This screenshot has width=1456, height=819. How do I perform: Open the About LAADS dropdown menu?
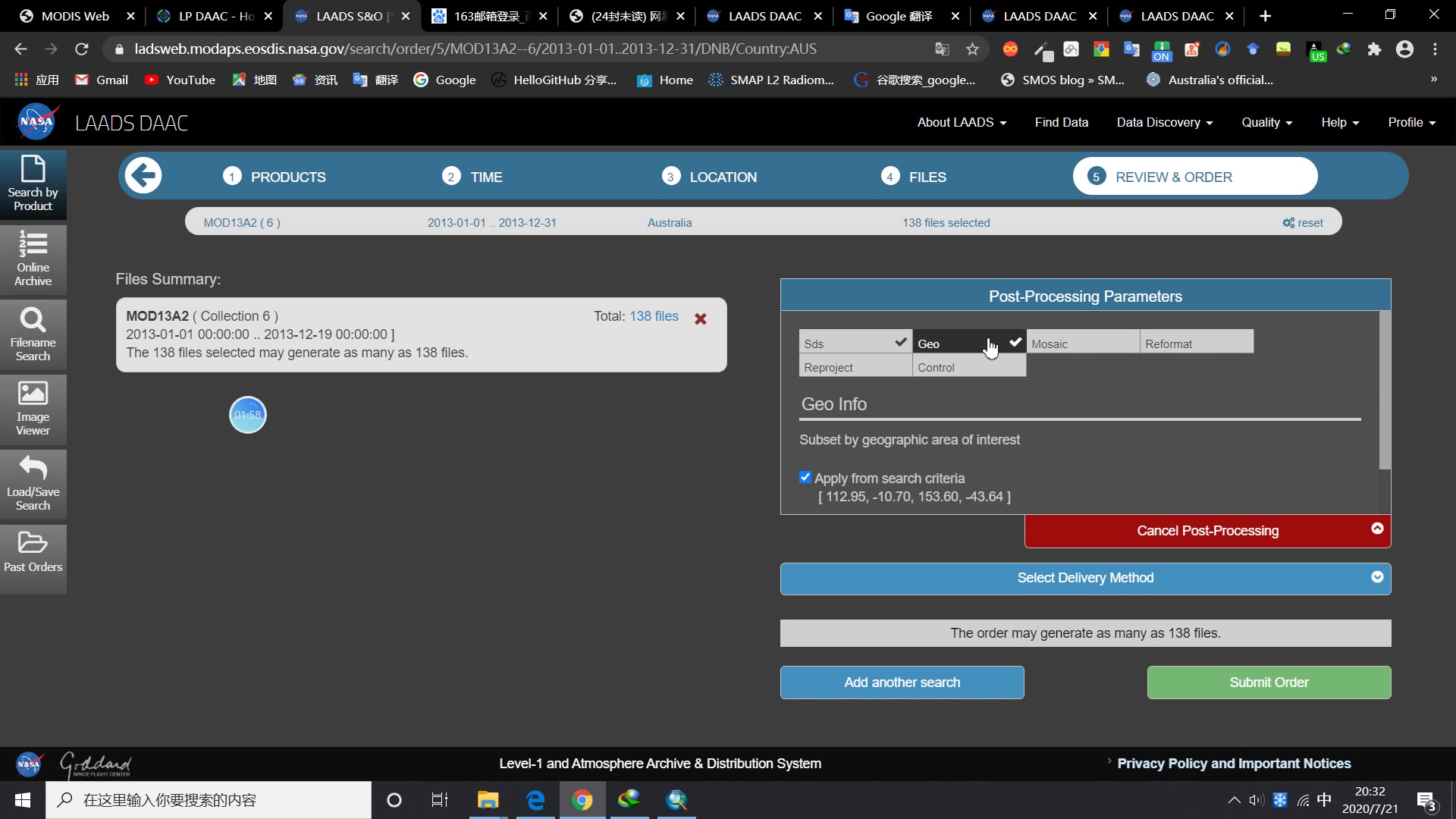click(961, 123)
